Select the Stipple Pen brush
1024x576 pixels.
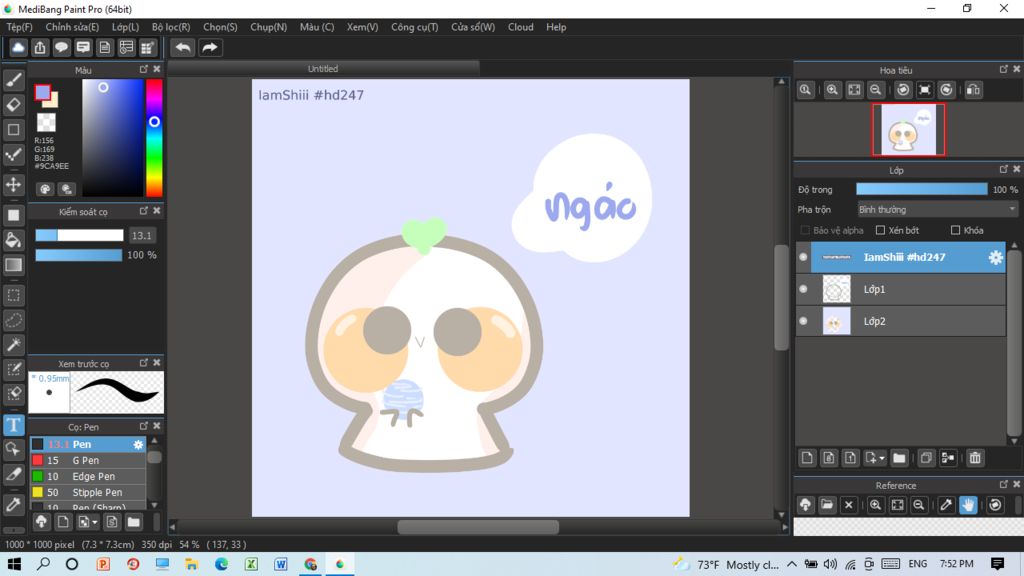(88, 492)
